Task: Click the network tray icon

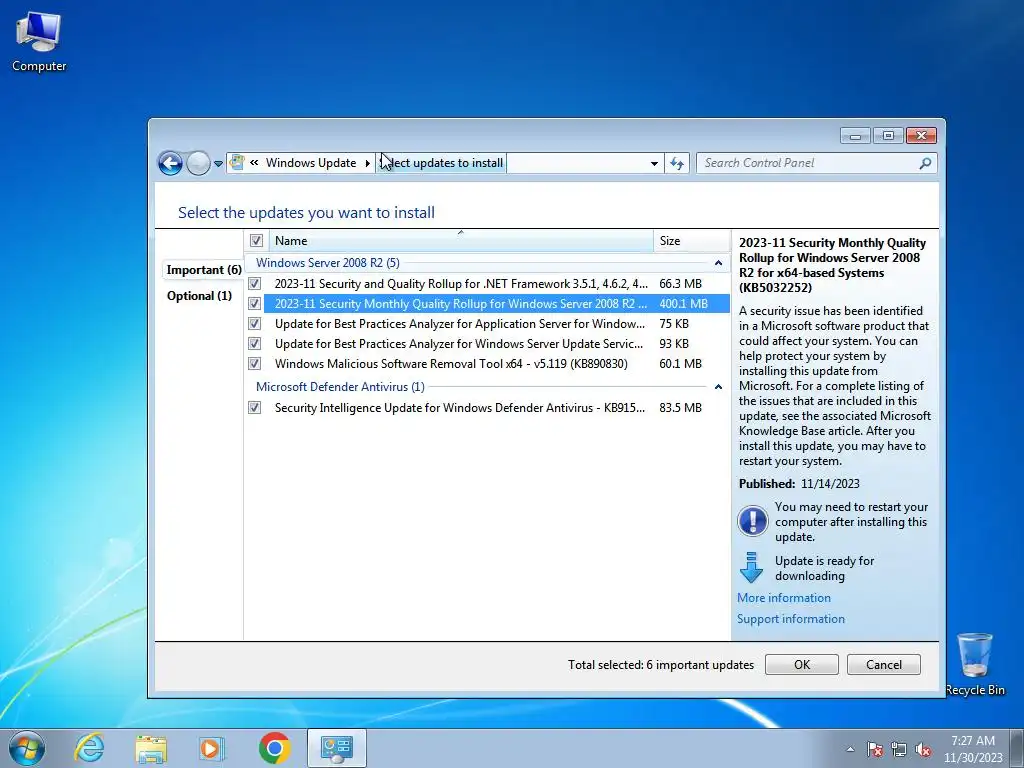Action: click(x=899, y=749)
